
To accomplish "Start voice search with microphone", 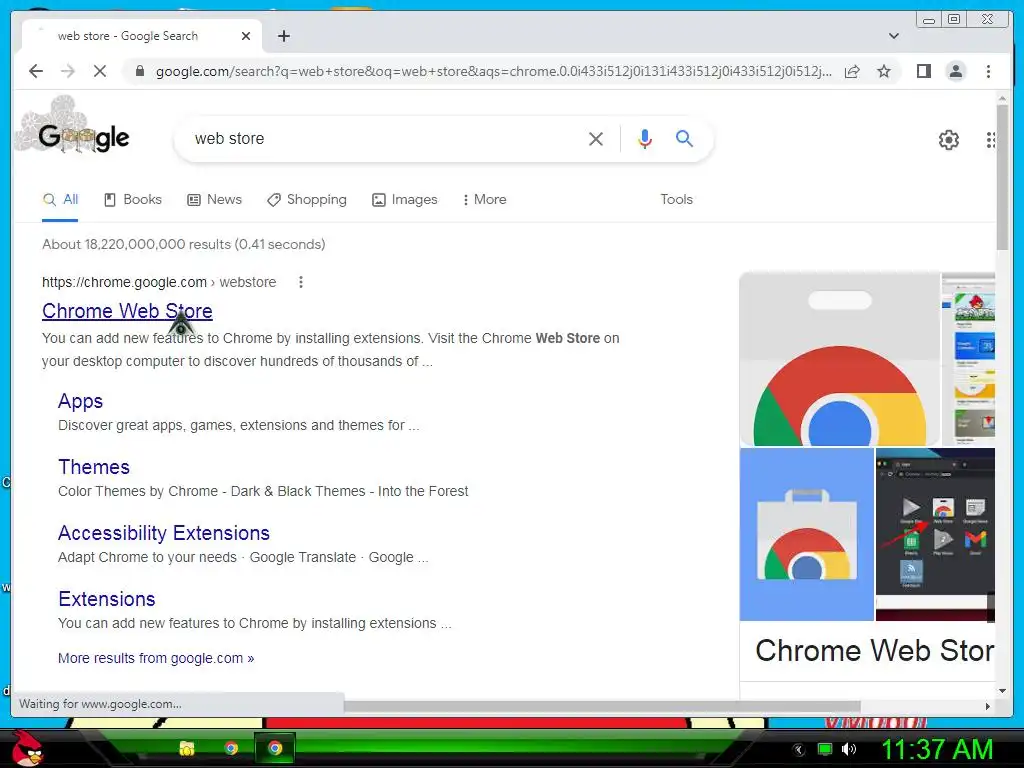I will click(x=645, y=138).
